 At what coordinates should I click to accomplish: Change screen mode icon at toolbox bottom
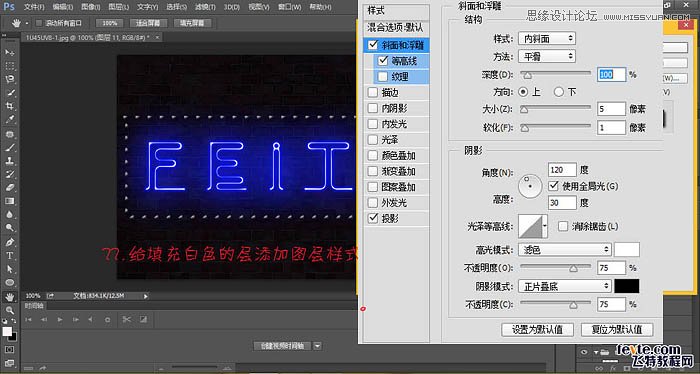coord(10,363)
